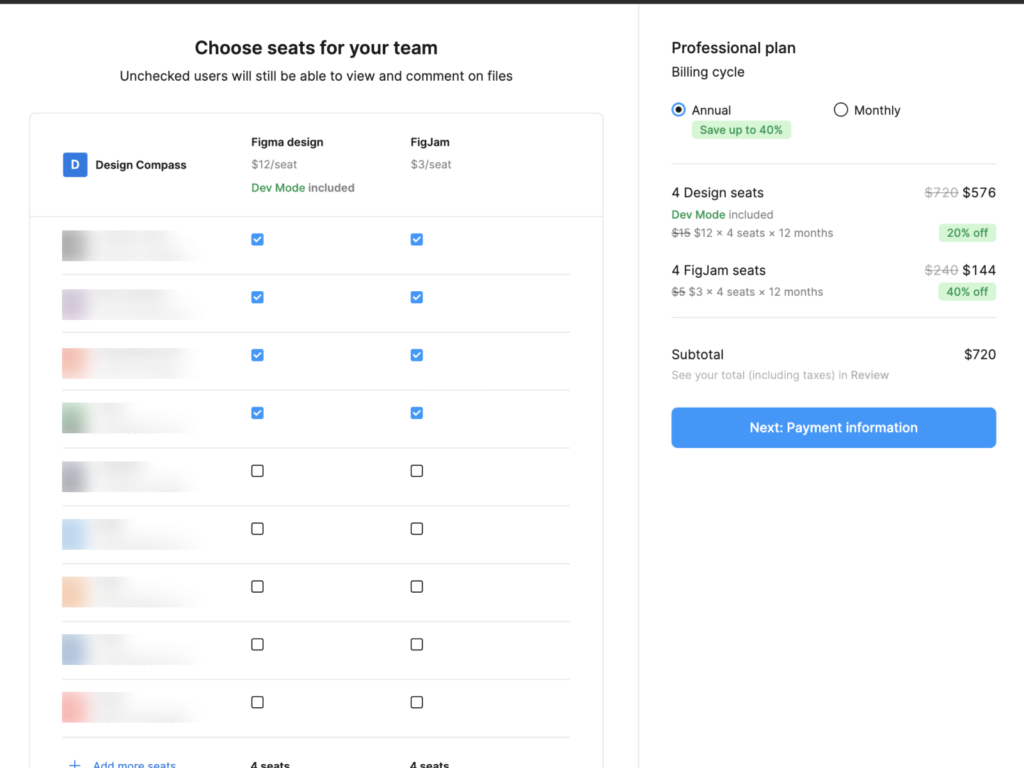
Task: Open the Review link under Subtotal
Action: (x=869, y=375)
